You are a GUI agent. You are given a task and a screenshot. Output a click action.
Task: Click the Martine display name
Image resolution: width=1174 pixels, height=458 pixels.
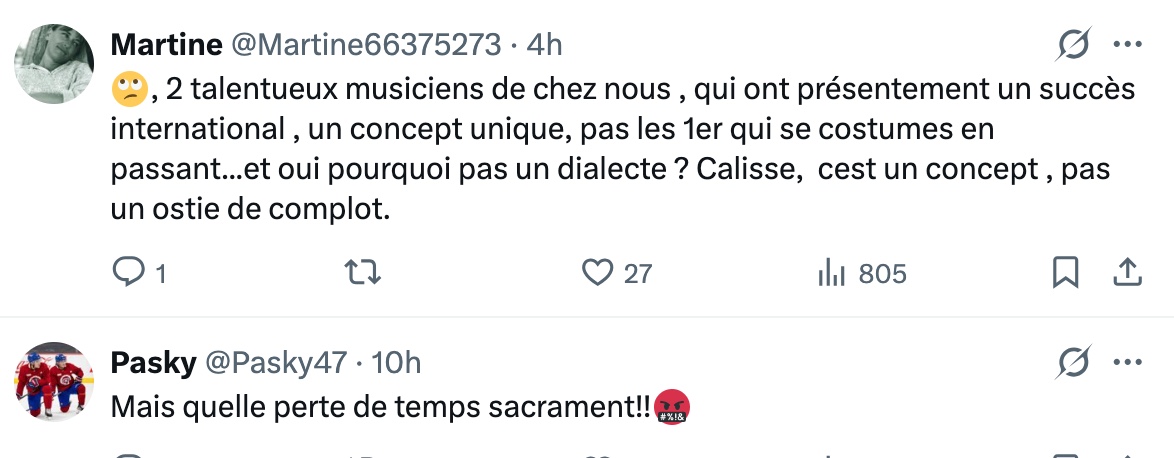coord(166,45)
